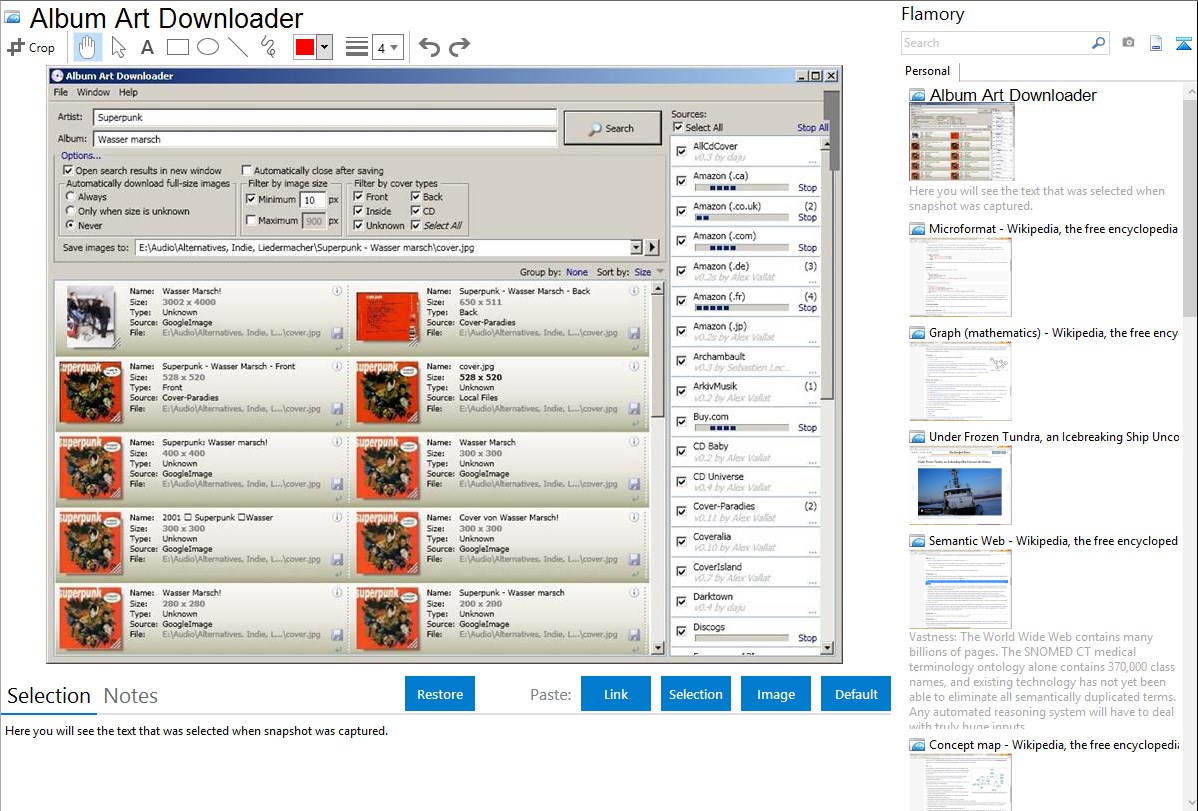Click the magnifier icon on the Search button
Screen dimensions: 1198x811
[594, 129]
